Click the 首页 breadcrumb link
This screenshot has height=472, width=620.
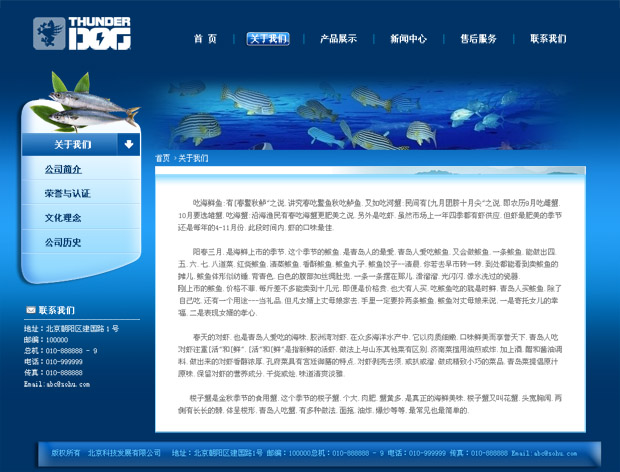[x=162, y=158]
